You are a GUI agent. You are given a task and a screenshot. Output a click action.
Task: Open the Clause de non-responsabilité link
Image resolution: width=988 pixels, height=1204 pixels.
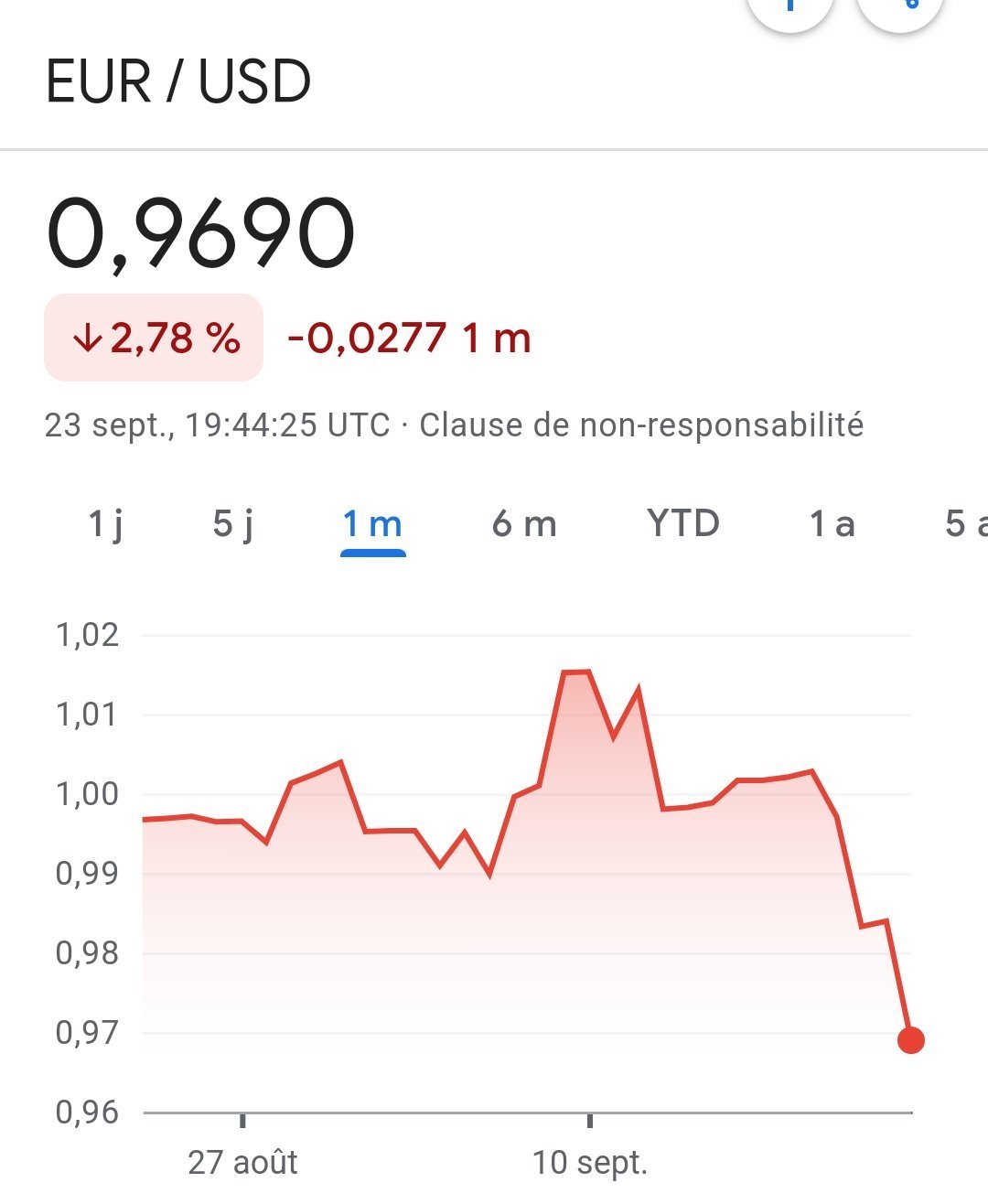[x=641, y=425]
